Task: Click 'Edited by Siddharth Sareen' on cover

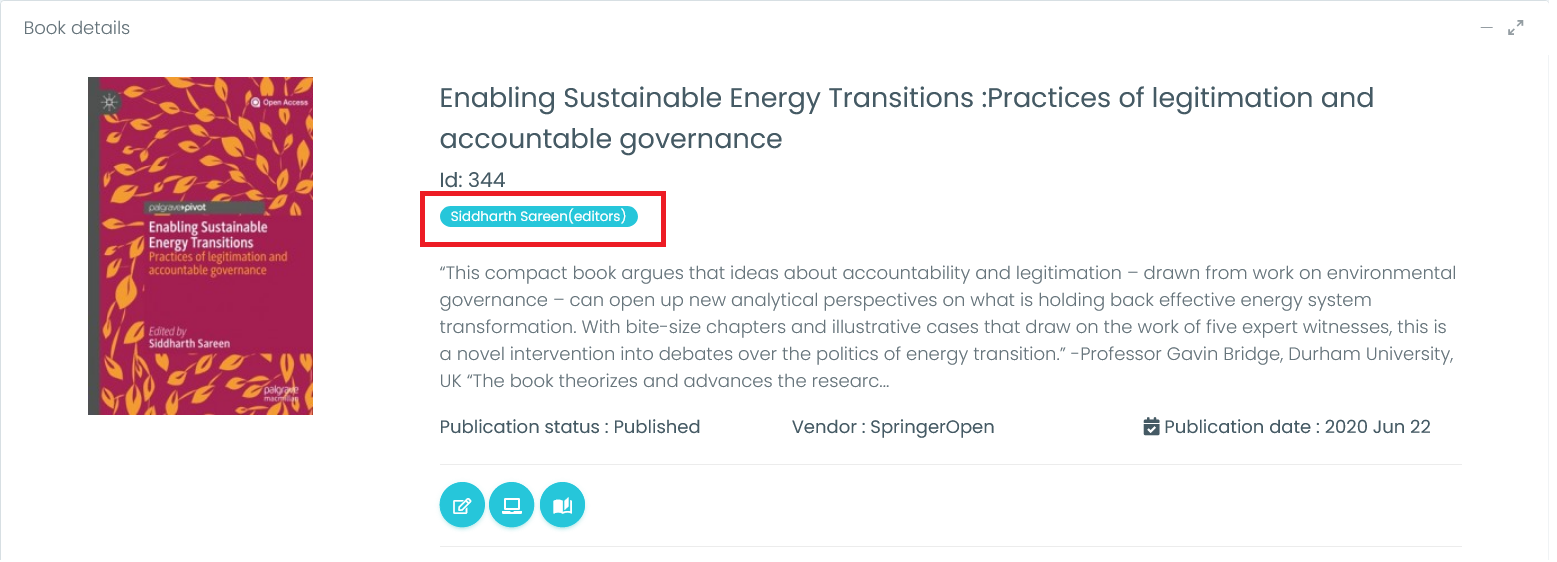Action: pos(188,337)
